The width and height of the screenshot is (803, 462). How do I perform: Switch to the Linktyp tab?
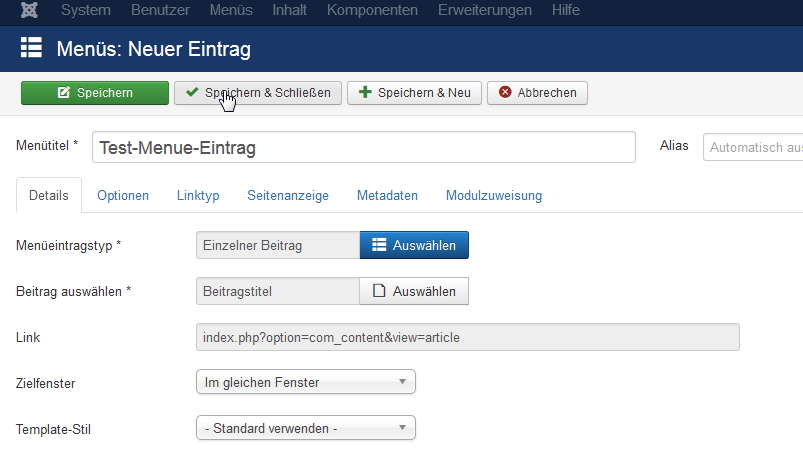198,195
